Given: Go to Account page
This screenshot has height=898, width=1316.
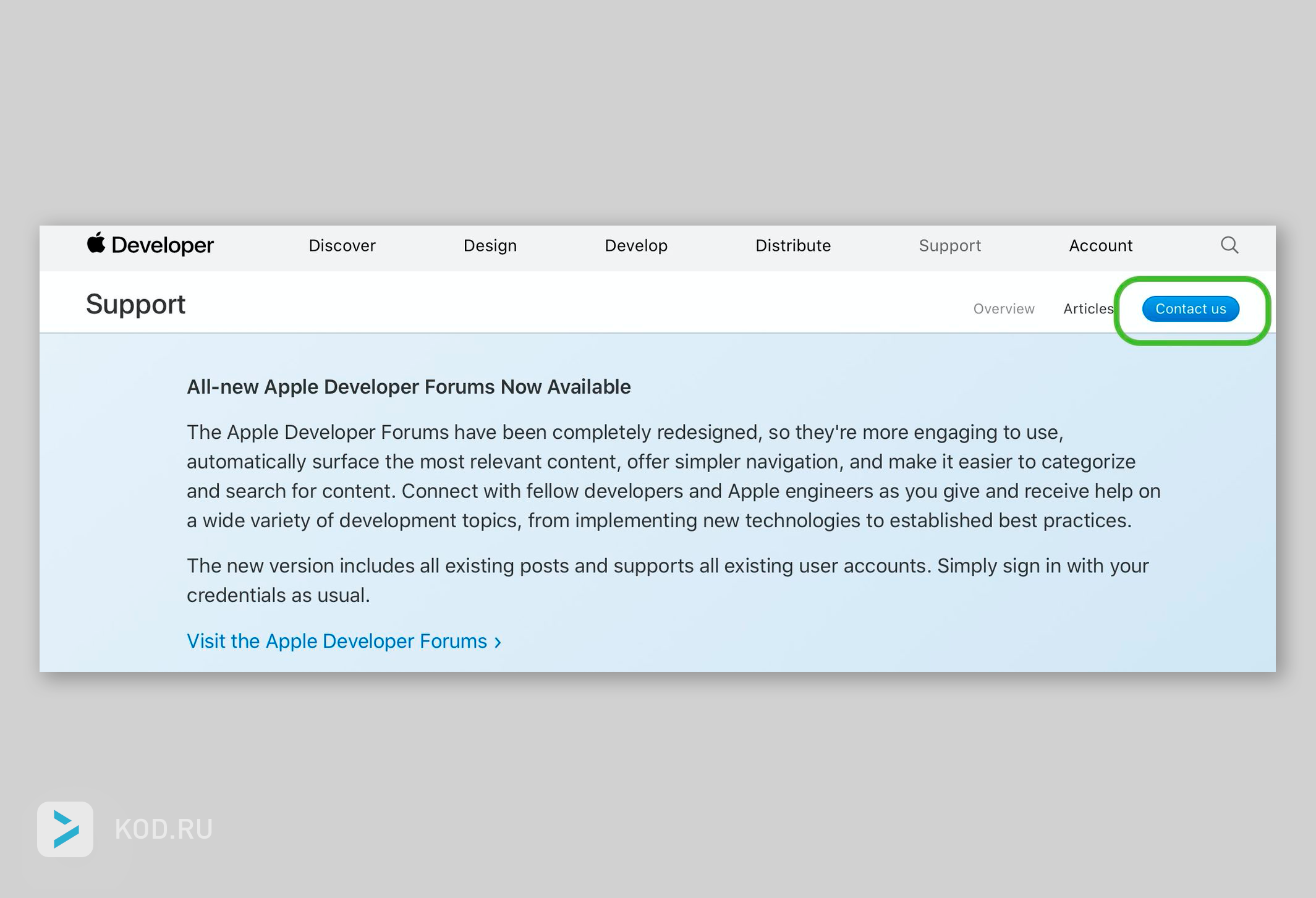Looking at the screenshot, I should (1101, 246).
